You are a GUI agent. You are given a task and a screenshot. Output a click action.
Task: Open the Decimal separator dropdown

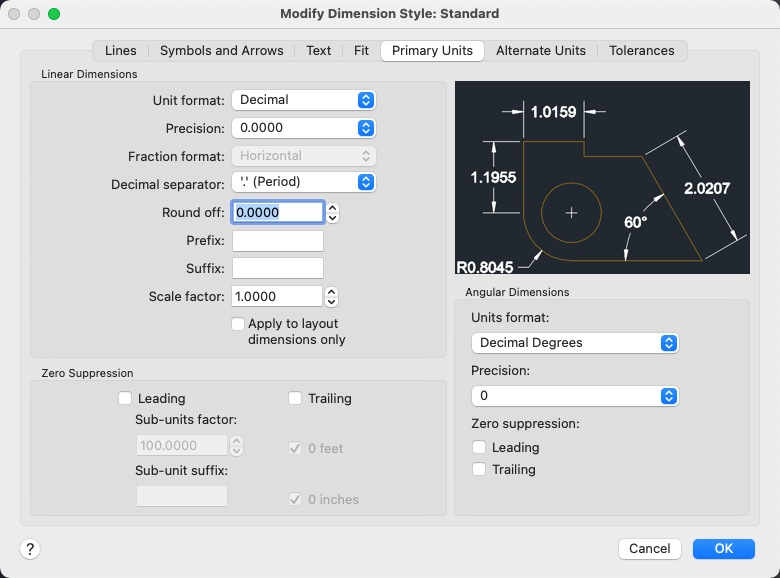(x=303, y=182)
